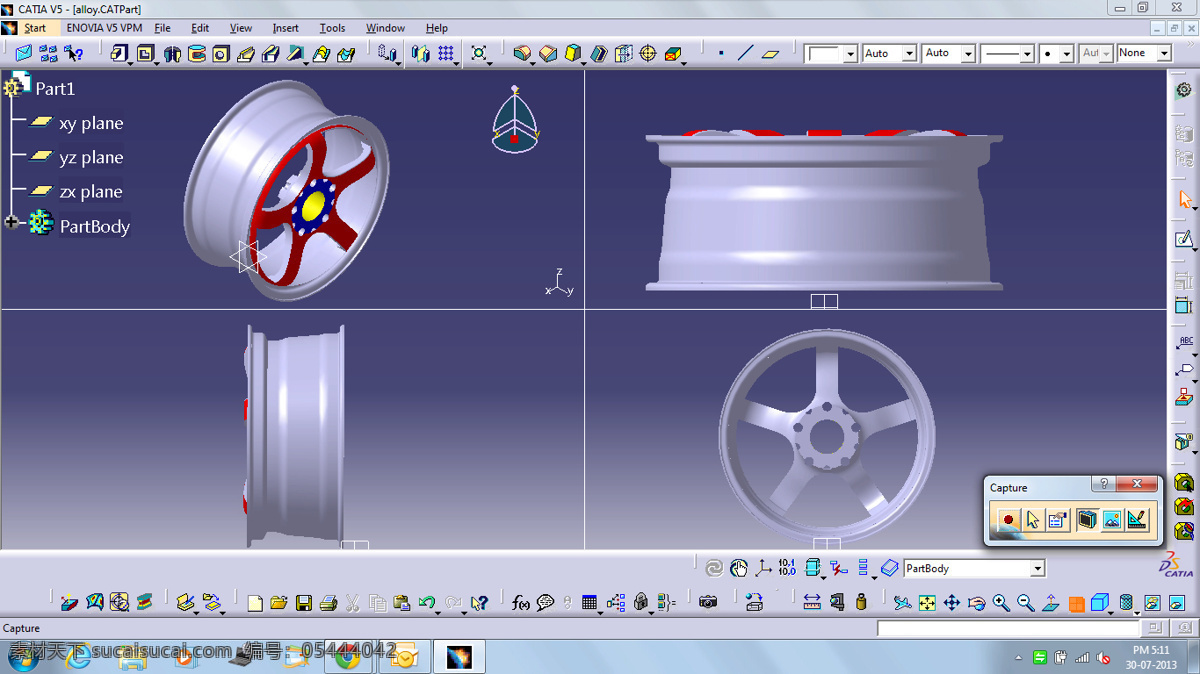Open the Sketcher tool on the right toolbar

(x=1184, y=239)
